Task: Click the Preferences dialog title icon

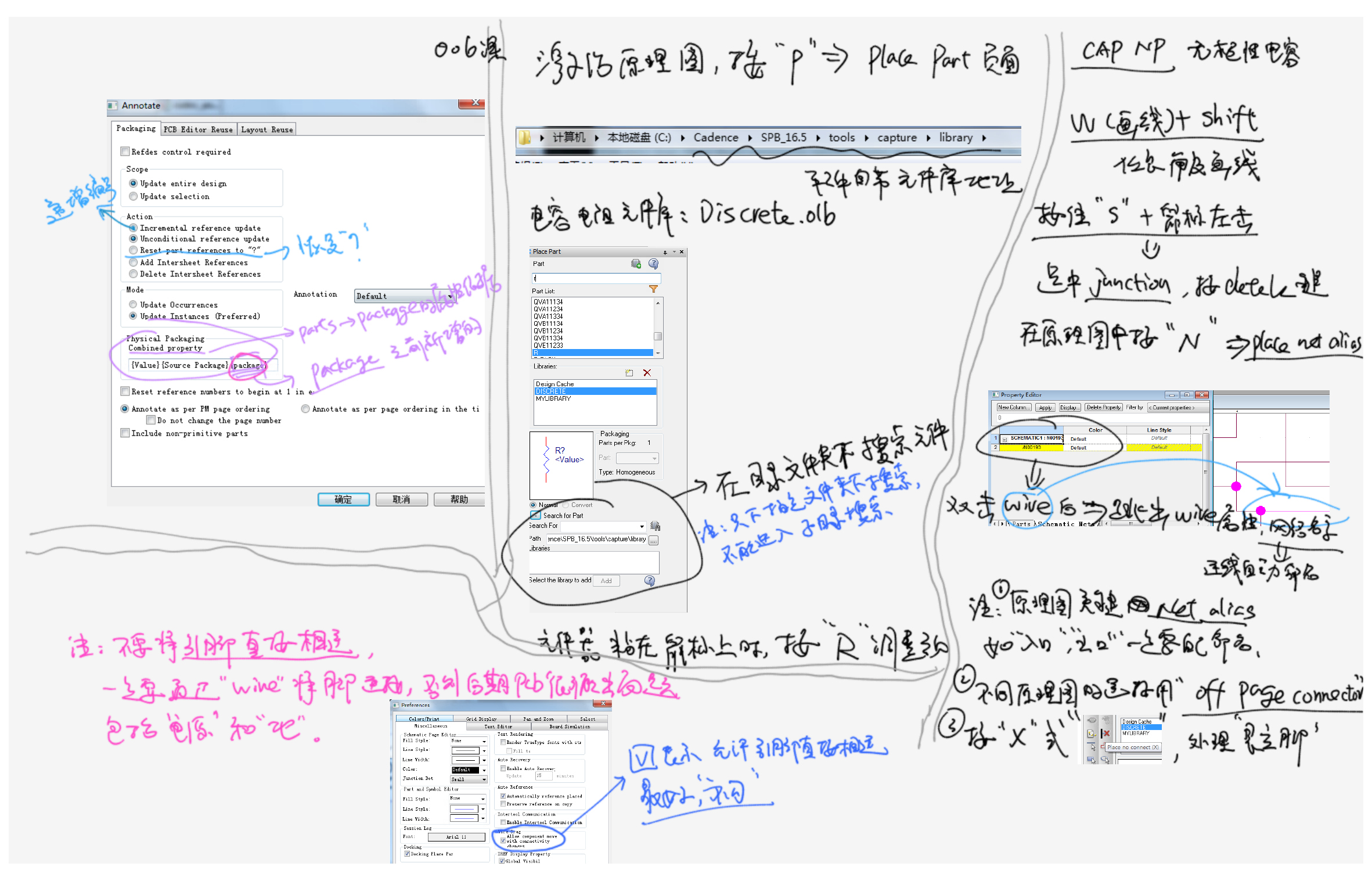Action: tap(396, 705)
